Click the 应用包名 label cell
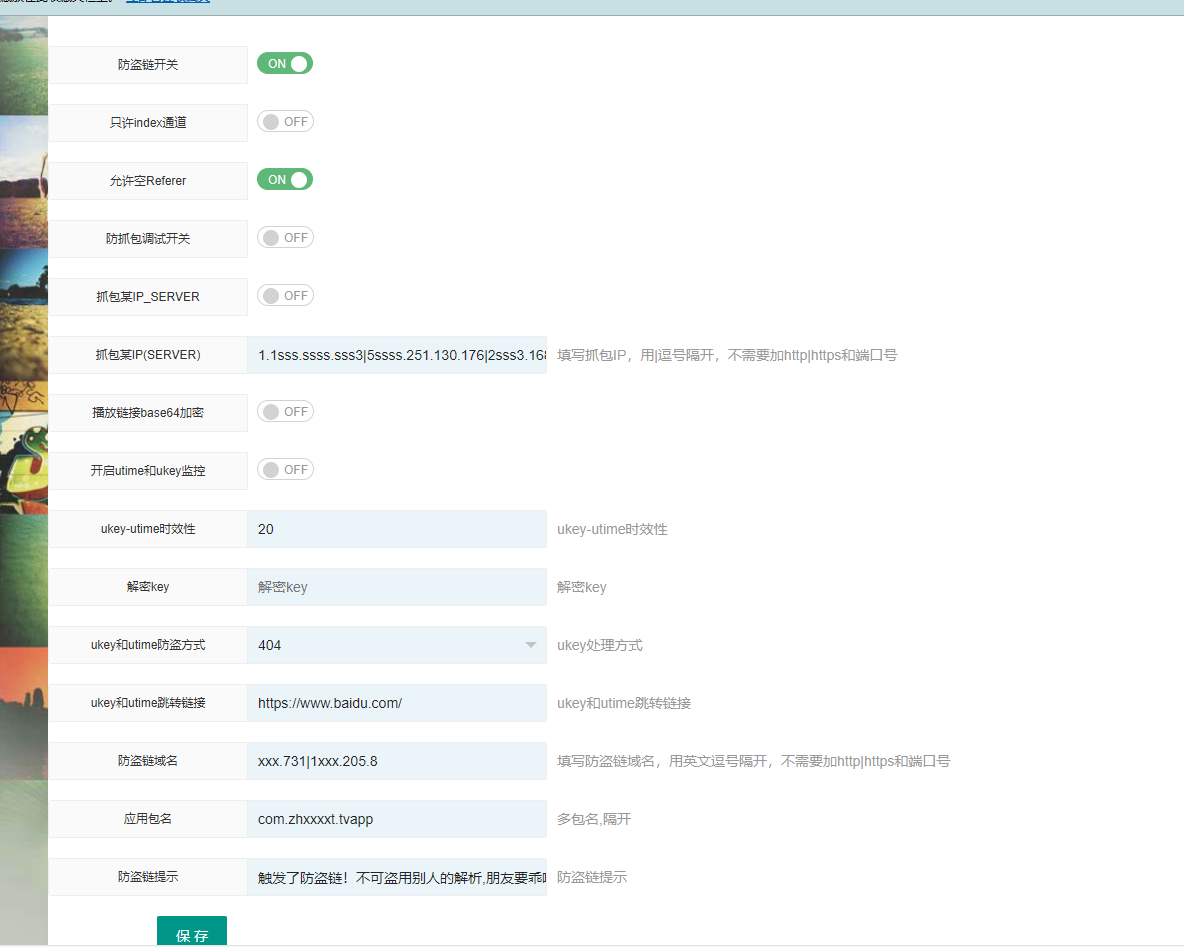Viewport: 1184px width, 947px height. tap(148, 819)
